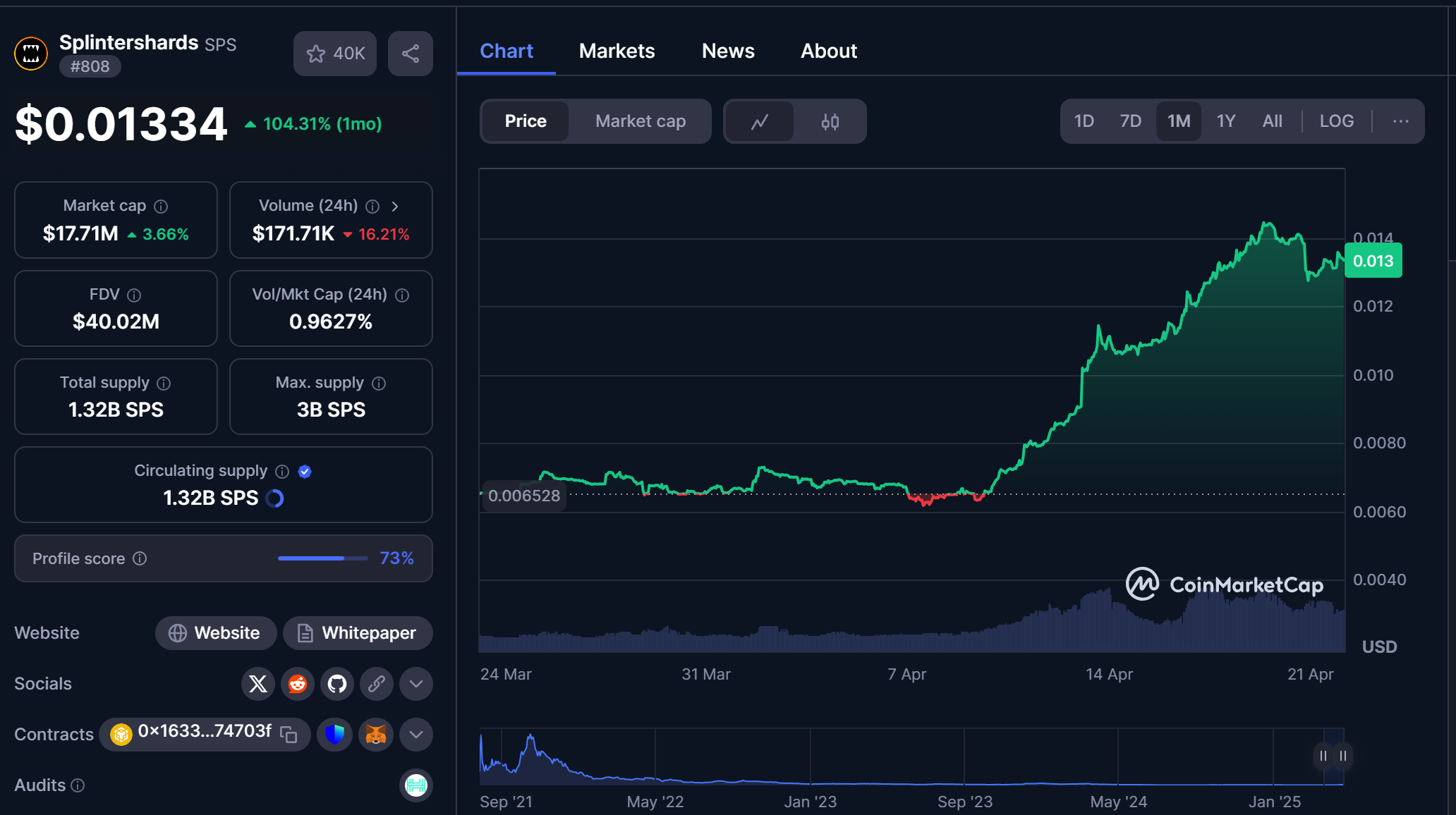Show FDV info icon
This screenshot has height=815, width=1456.
tap(134, 295)
